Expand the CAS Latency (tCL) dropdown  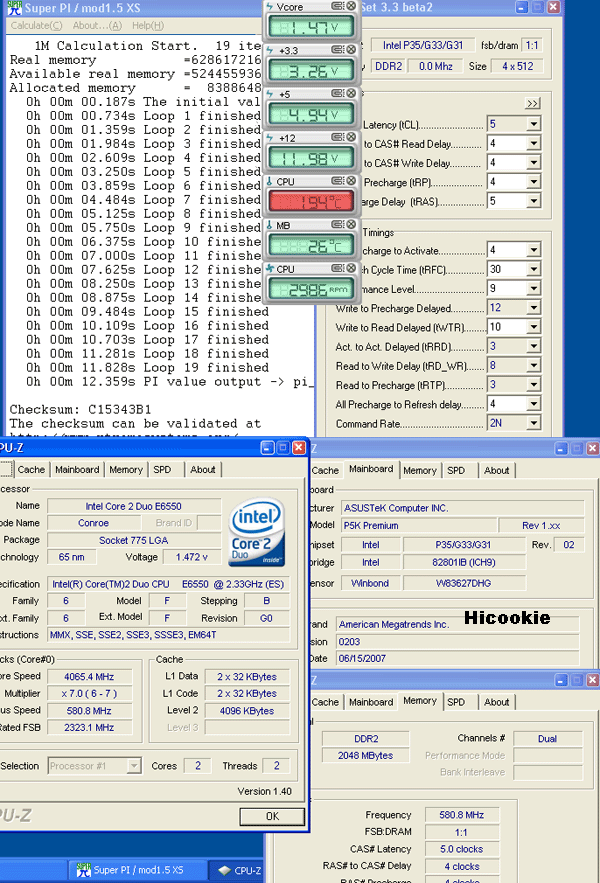[533, 124]
